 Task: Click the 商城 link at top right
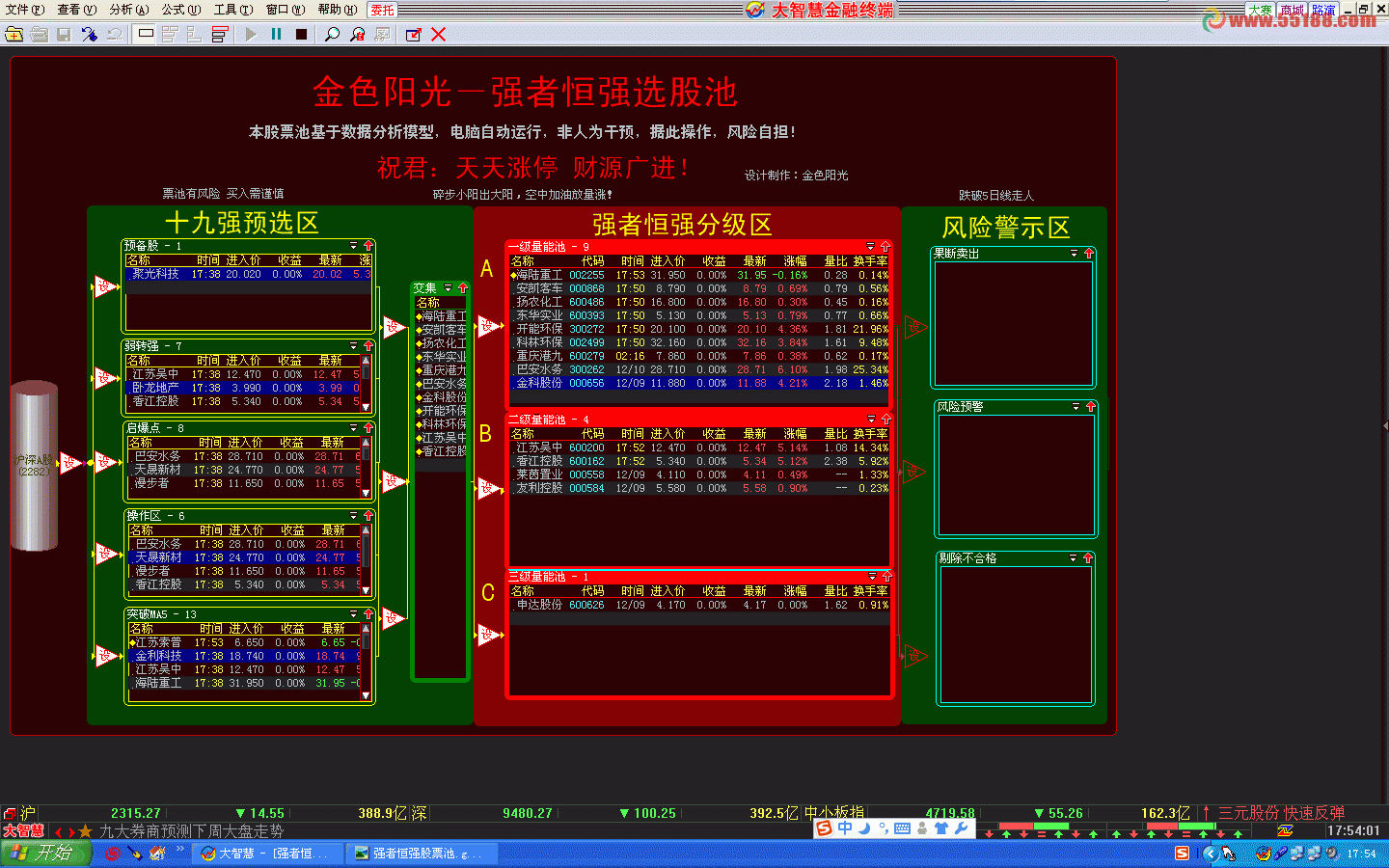point(1292,10)
